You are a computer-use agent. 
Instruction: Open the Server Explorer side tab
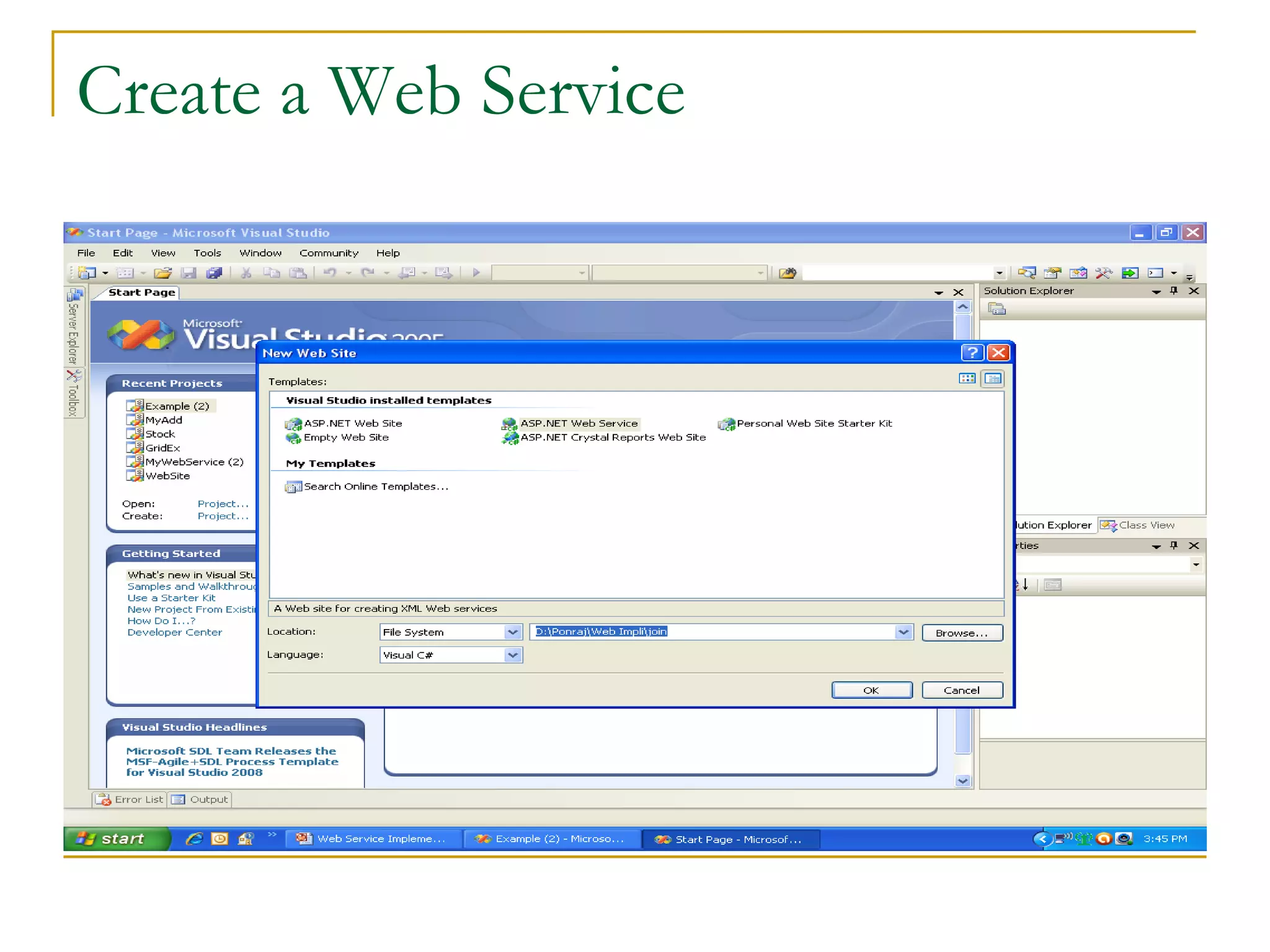tap(74, 327)
